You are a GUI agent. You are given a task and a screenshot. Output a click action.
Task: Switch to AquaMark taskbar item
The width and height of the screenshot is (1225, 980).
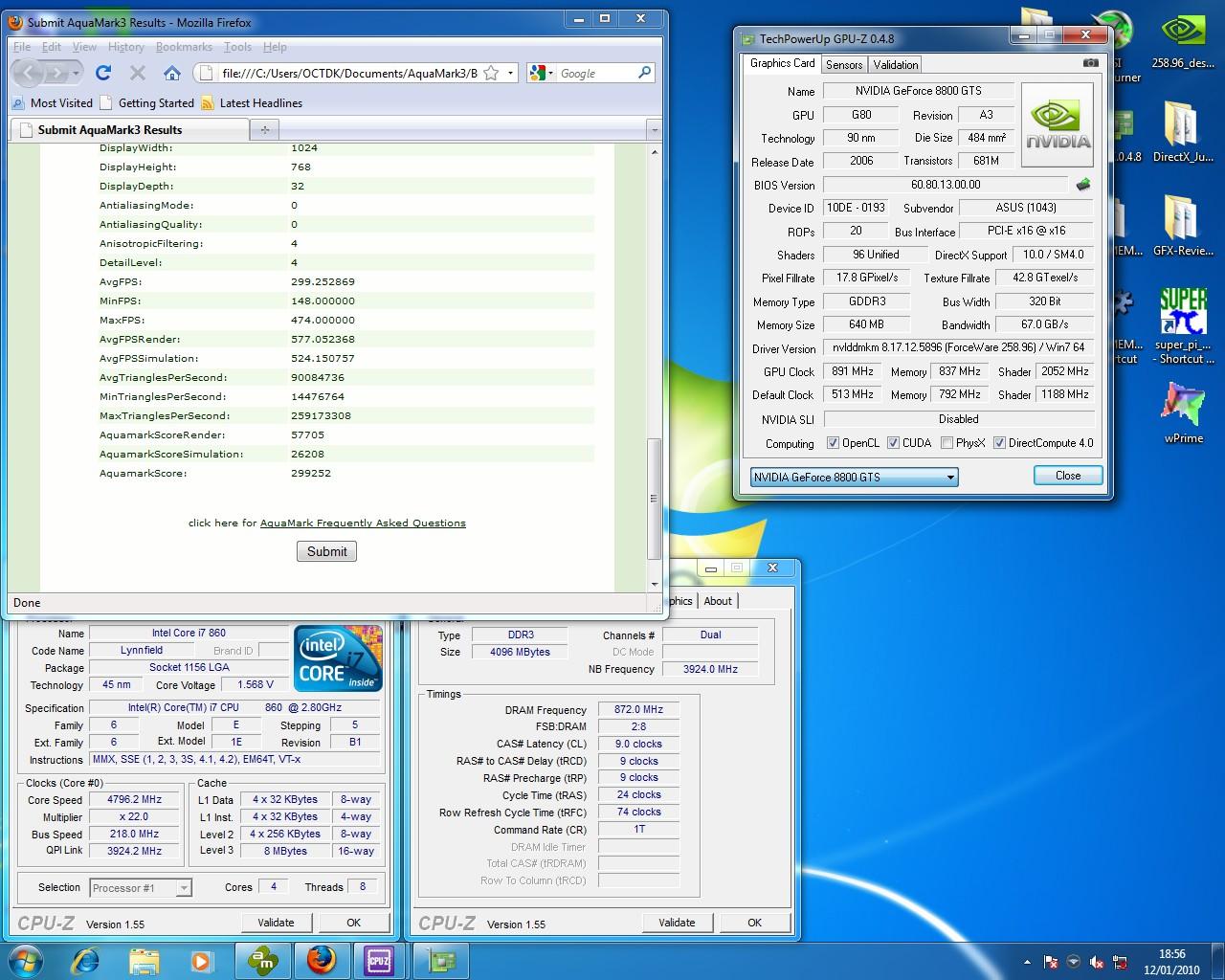[x=263, y=960]
